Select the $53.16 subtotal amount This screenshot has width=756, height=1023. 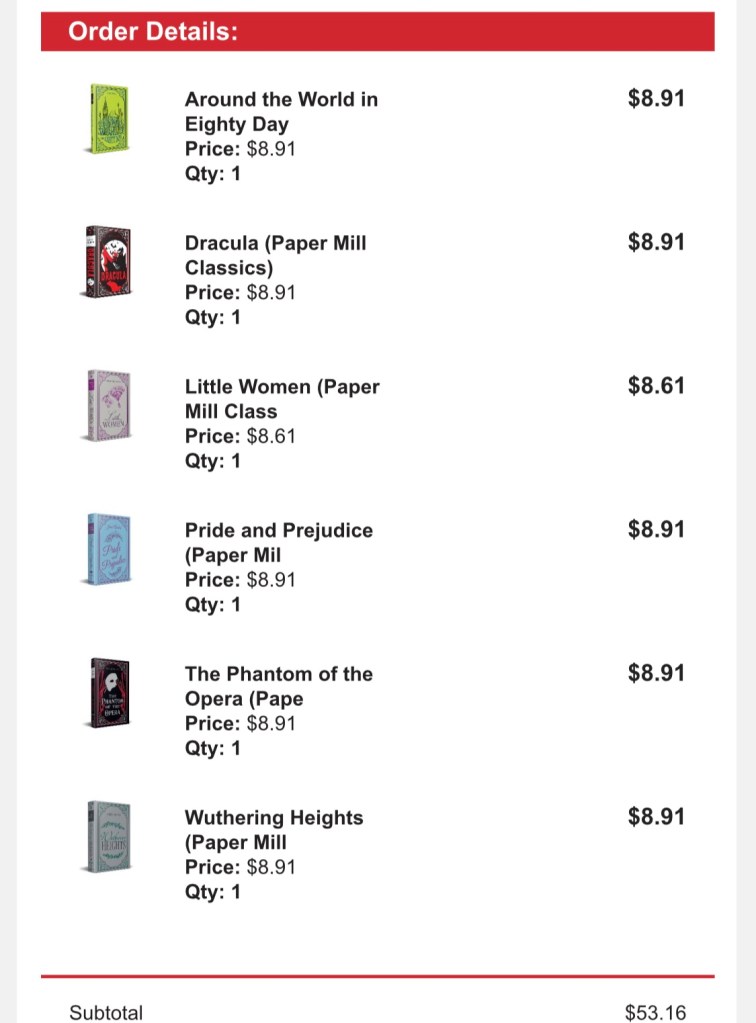click(655, 1012)
